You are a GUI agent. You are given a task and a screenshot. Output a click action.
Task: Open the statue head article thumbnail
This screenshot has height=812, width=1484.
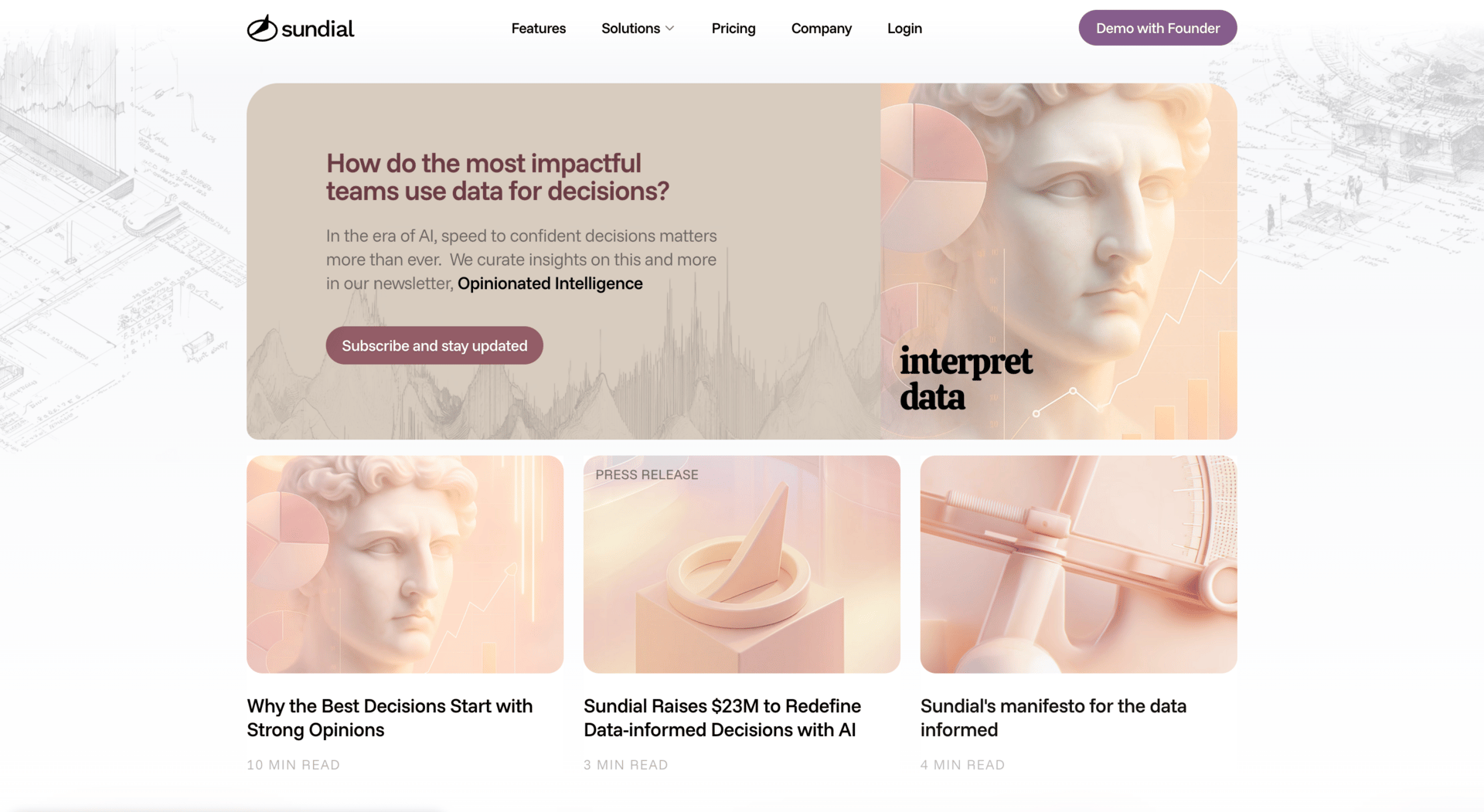coord(405,564)
